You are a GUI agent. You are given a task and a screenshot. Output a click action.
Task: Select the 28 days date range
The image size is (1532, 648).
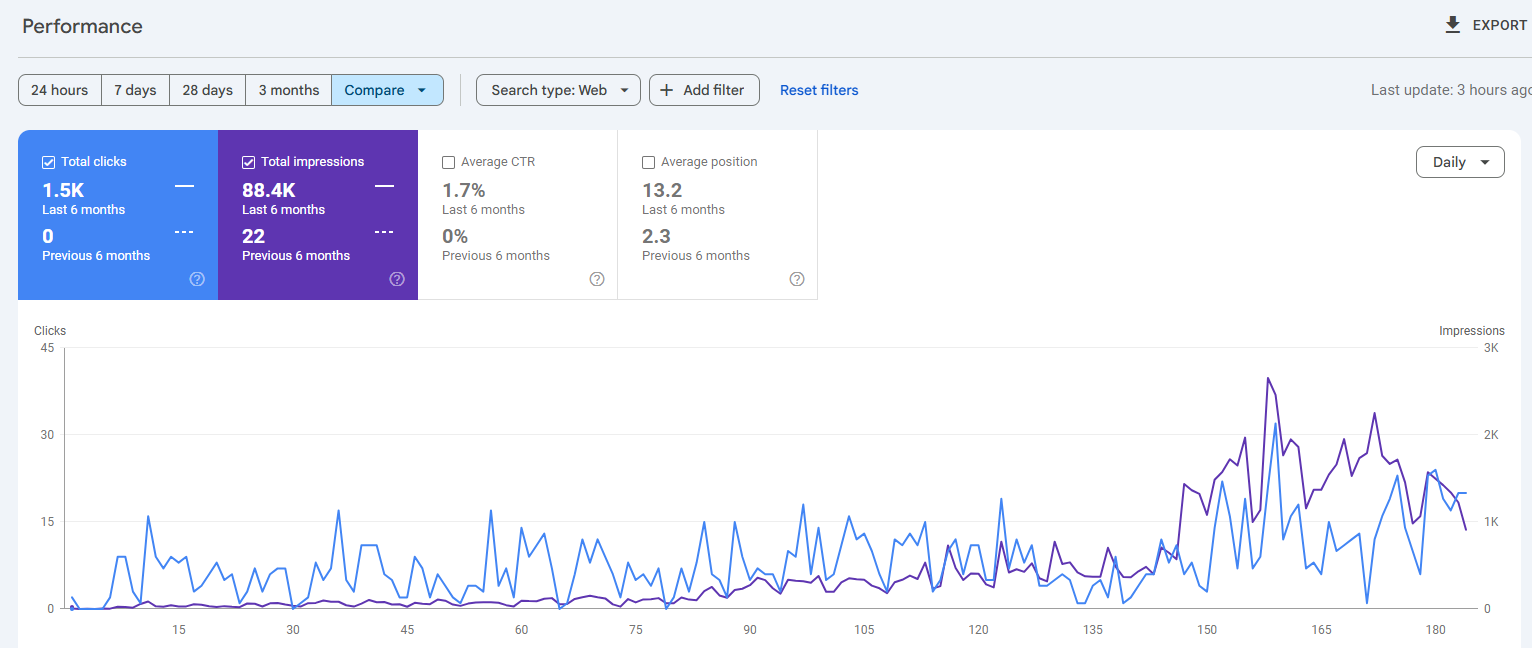(207, 90)
